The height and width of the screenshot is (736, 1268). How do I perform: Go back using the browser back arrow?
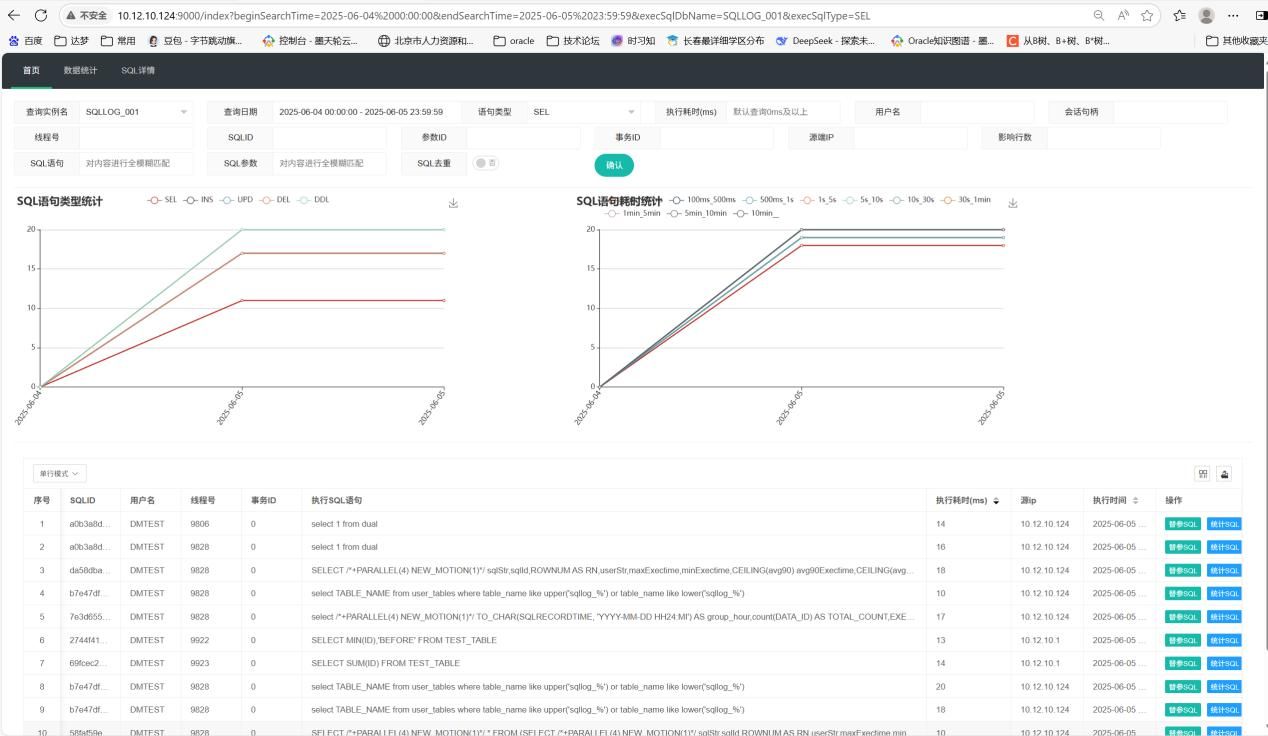(x=14, y=15)
